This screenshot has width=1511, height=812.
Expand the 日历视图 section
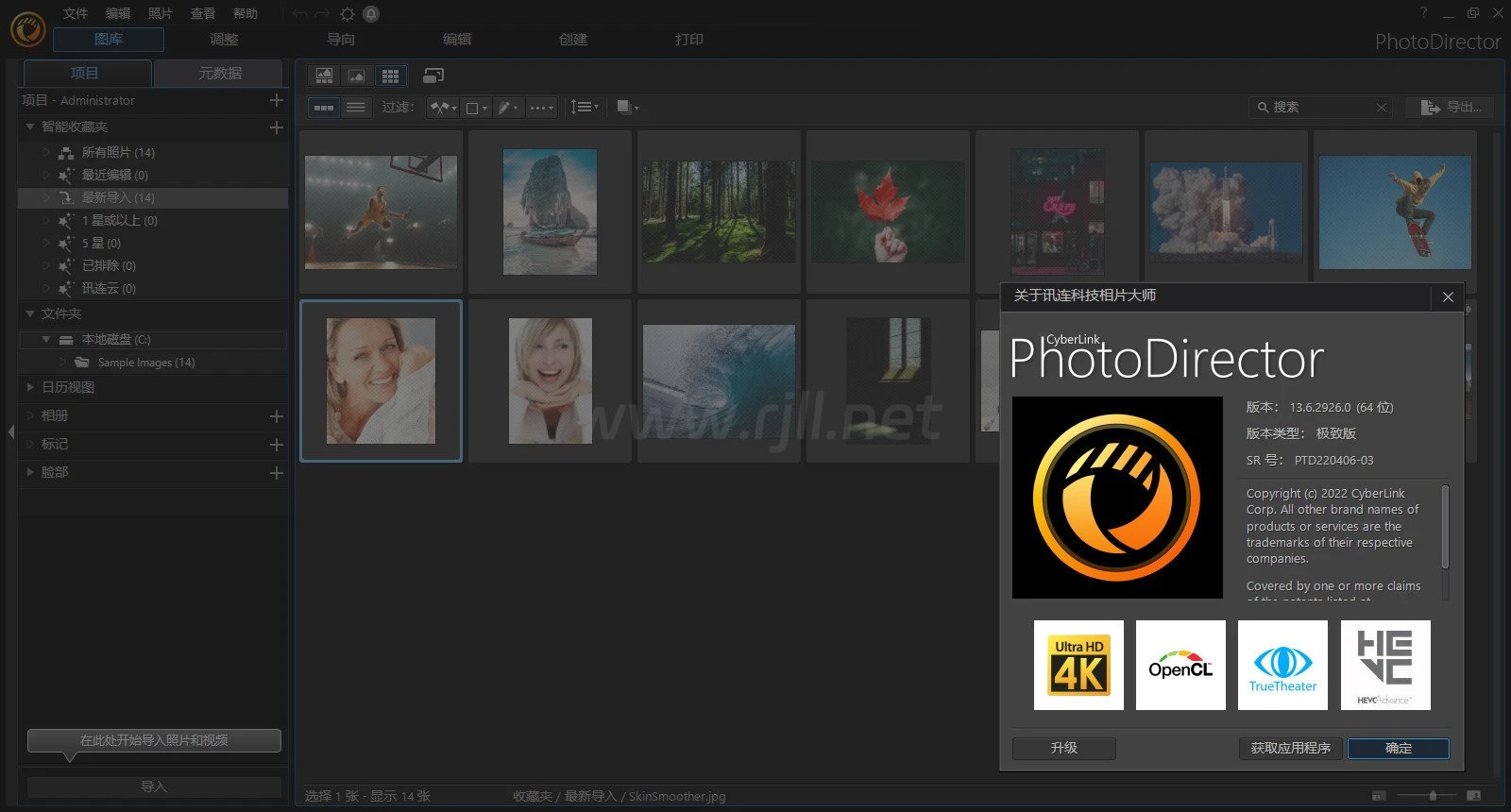30,387
